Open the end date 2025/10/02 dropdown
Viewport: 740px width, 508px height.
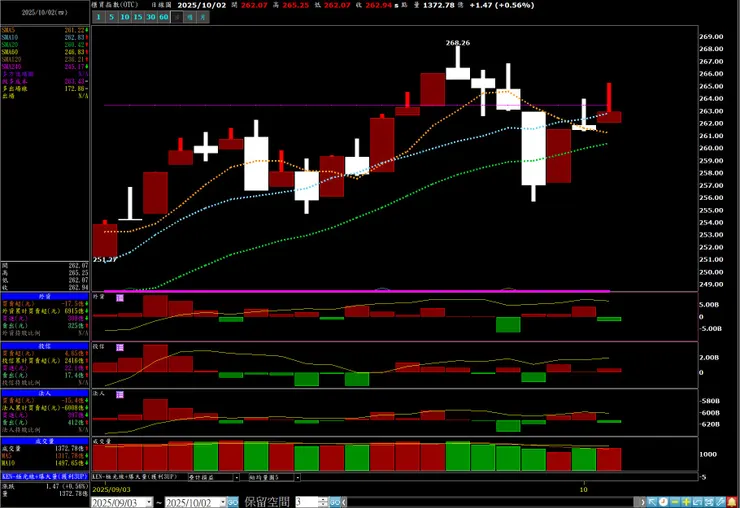(x=223, y=502)
